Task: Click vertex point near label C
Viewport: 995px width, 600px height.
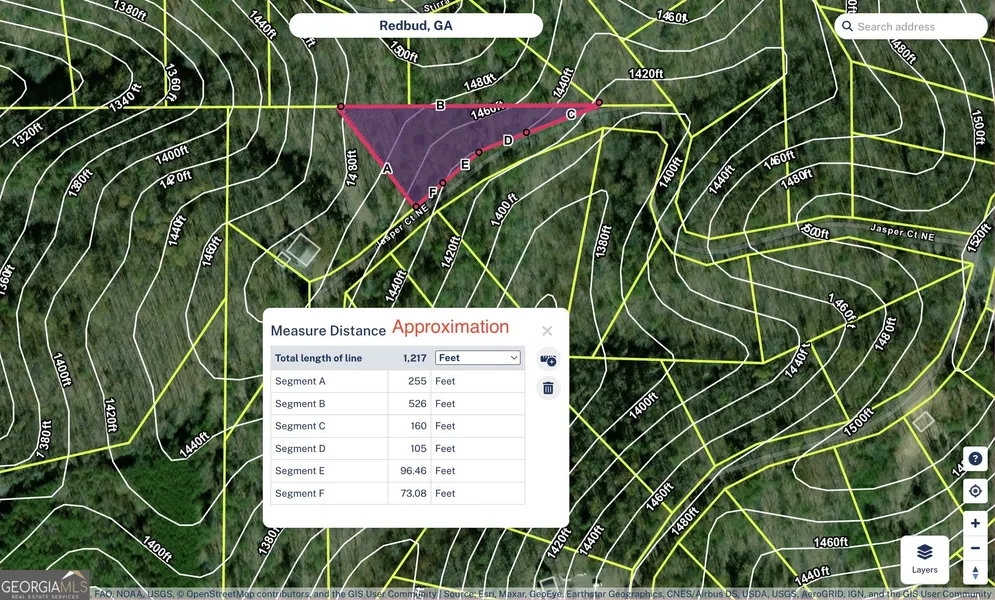Action: (x=599, y=102)
